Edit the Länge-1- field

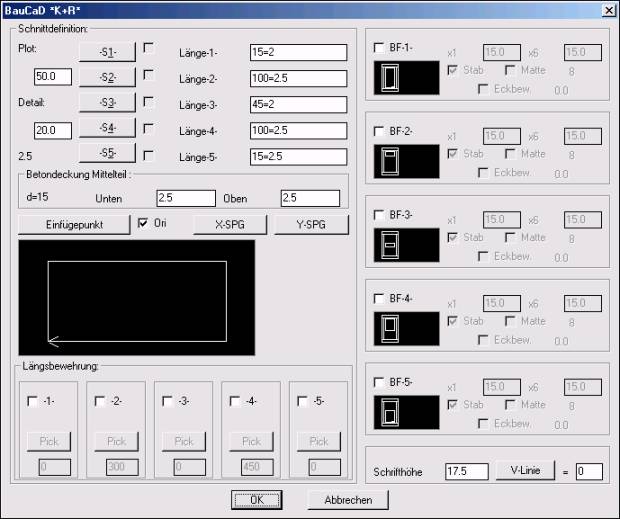[x=299, y=52]
